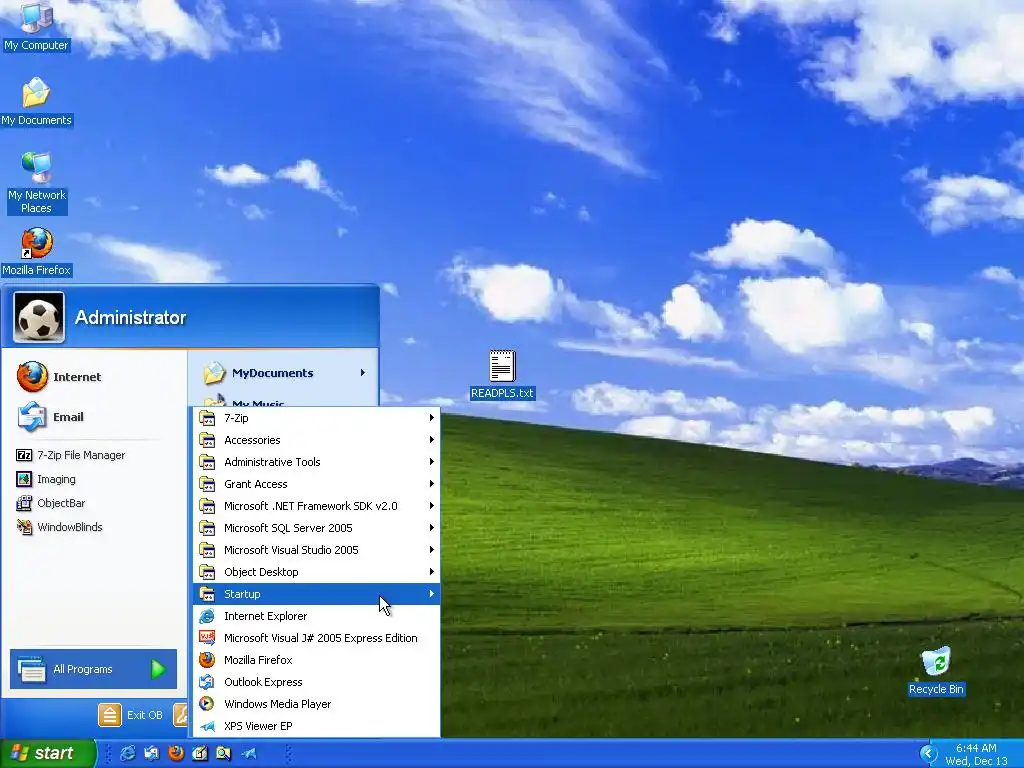
Task: Click the folder search quick launch icon
Action: click(x=223, y=754)
